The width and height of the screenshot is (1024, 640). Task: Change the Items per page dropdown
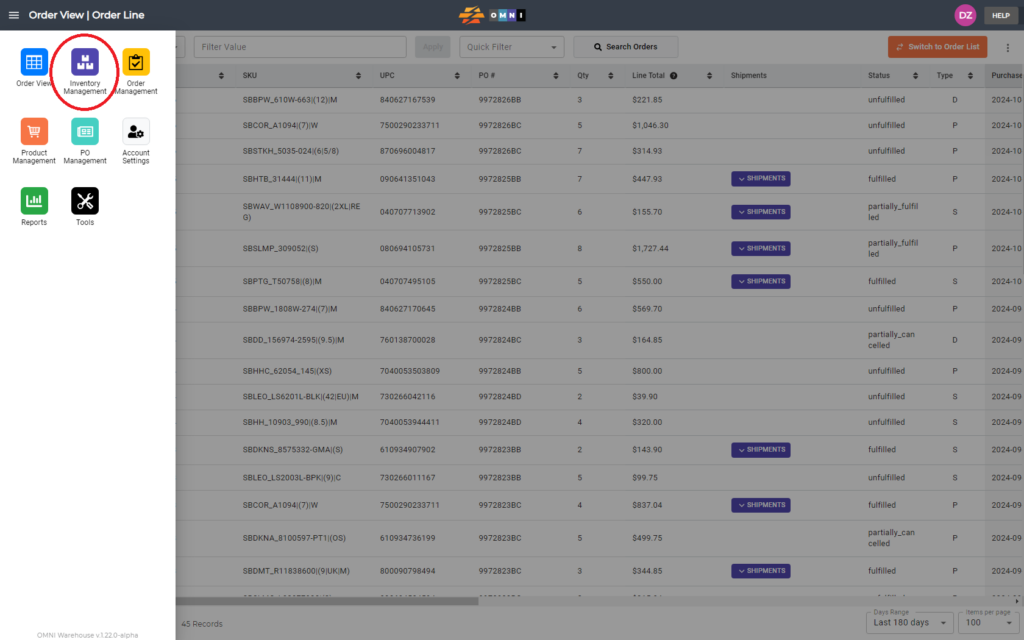pyautogui.click(x=987, y=623)
